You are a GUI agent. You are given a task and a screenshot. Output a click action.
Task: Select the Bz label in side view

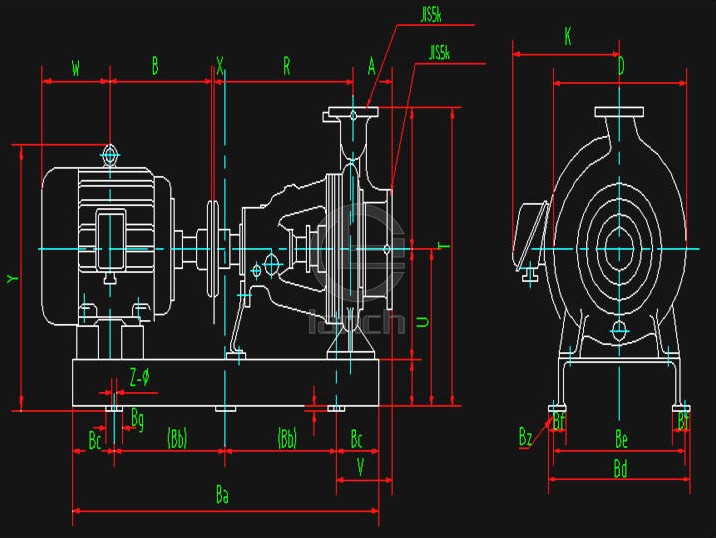point(526,437)
